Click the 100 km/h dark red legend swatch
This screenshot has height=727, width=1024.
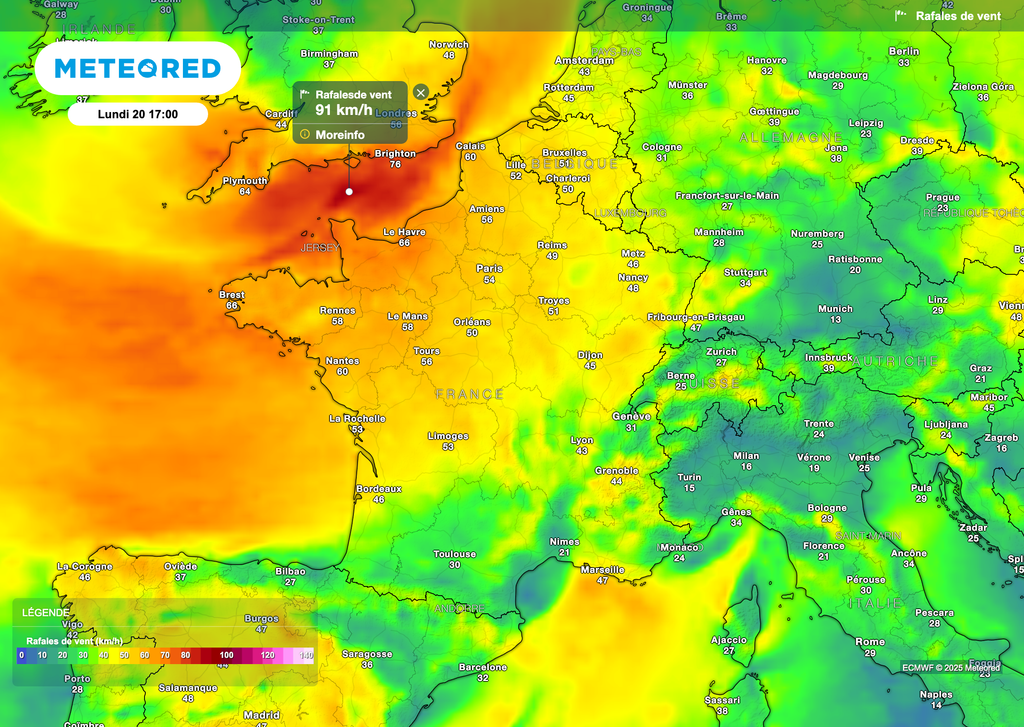click(226, 655)
